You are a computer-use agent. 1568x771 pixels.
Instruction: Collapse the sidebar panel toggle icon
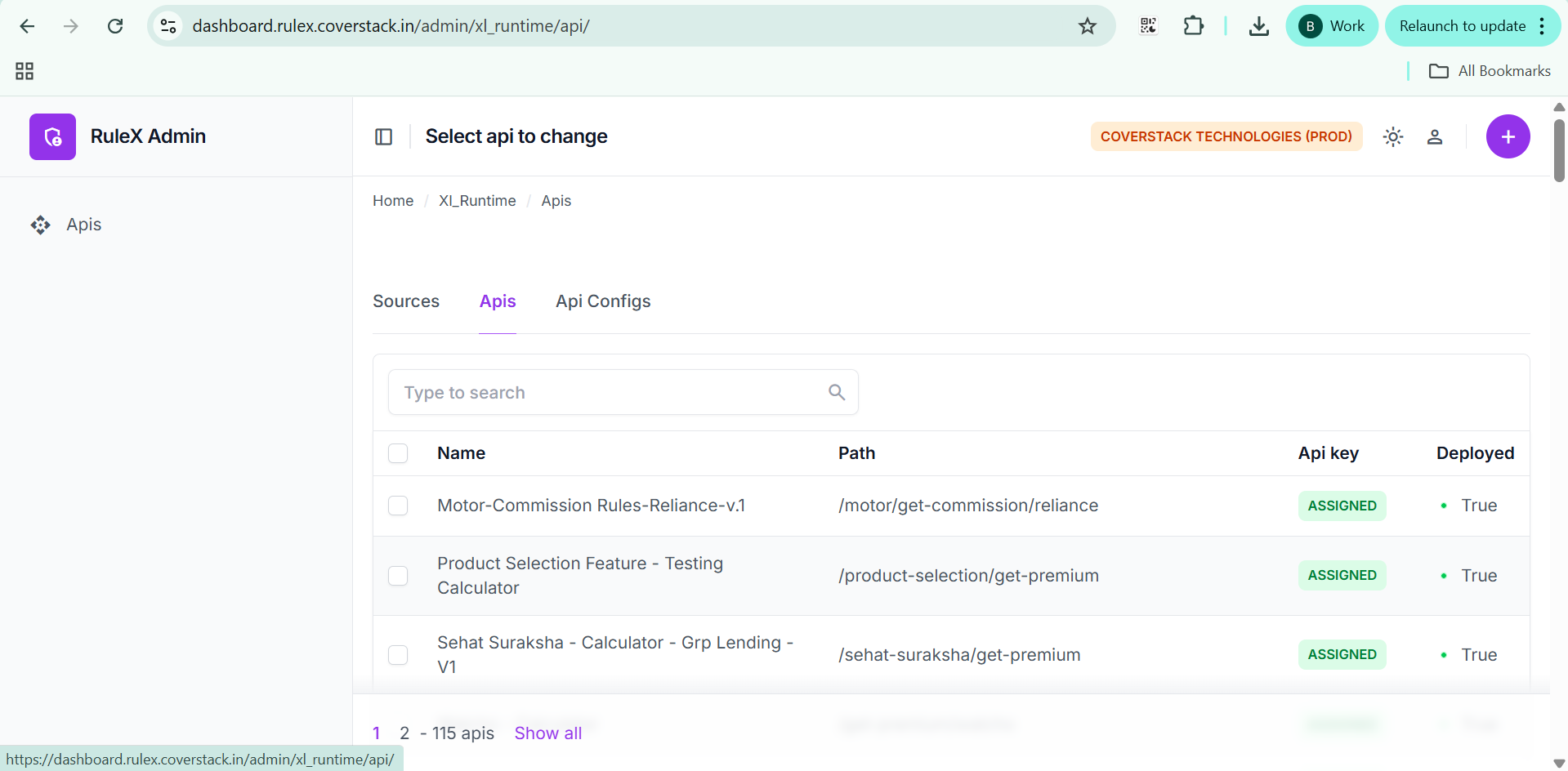pyautogui.click(x=383, y=136)
